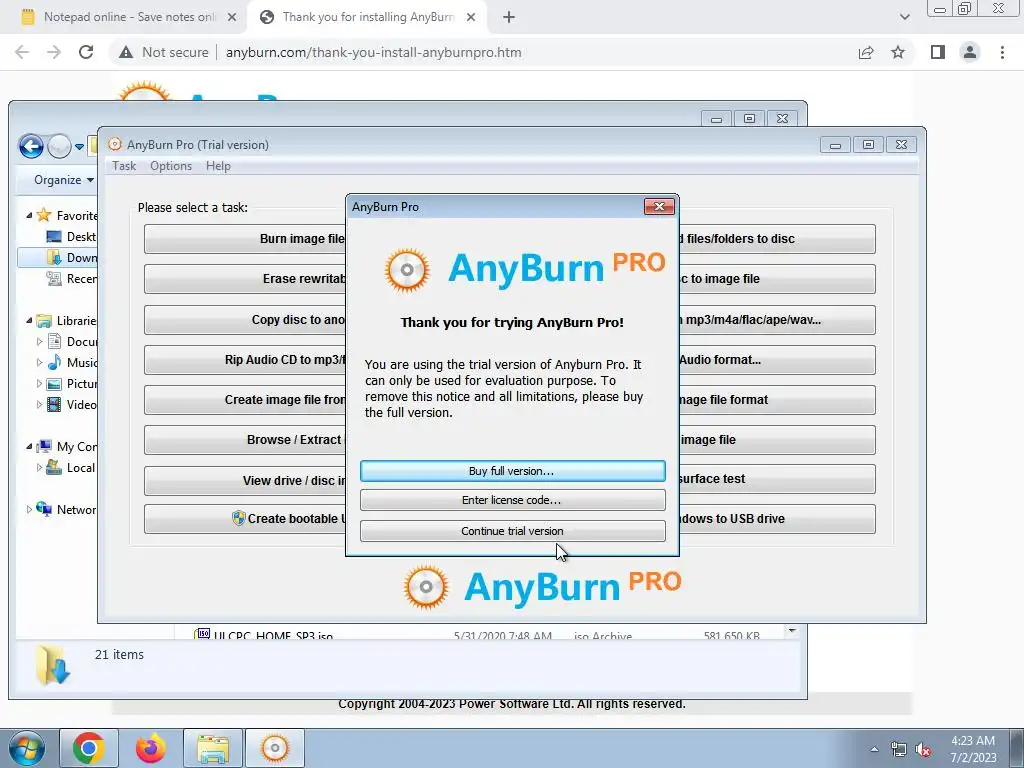Close the AnyBurn Pro trial dialog

659,206
